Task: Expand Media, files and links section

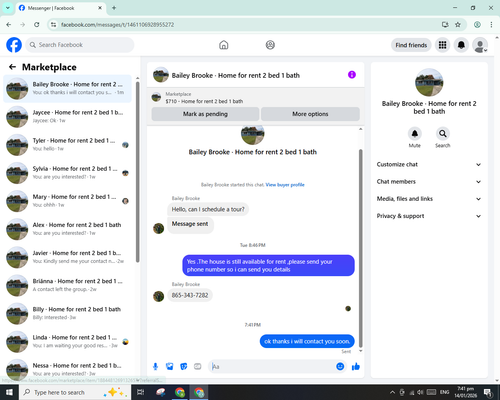Action: click(x=429, y=199)
